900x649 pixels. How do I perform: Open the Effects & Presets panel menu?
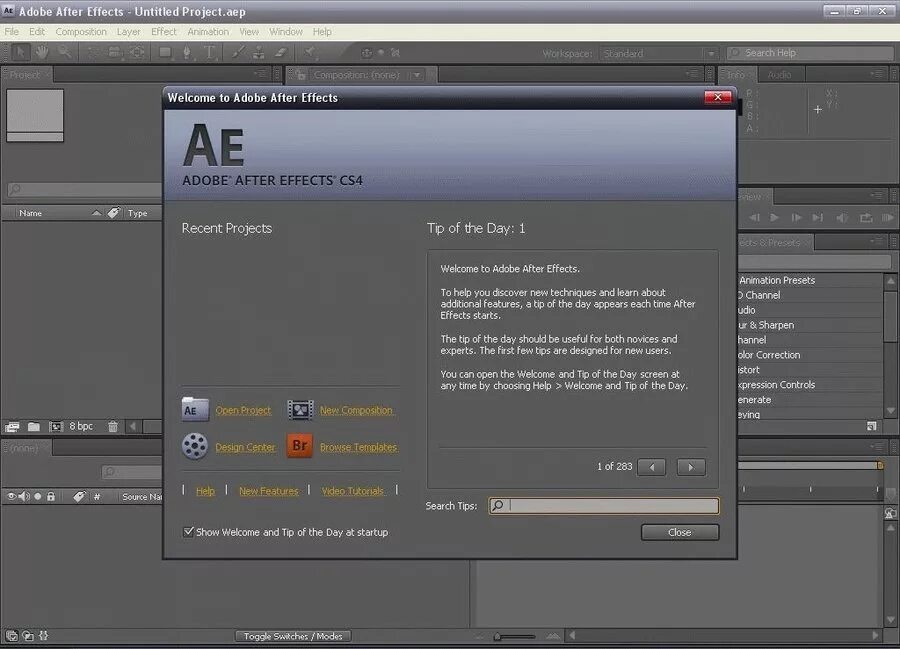pyautogui.click(x=876, y=242)
